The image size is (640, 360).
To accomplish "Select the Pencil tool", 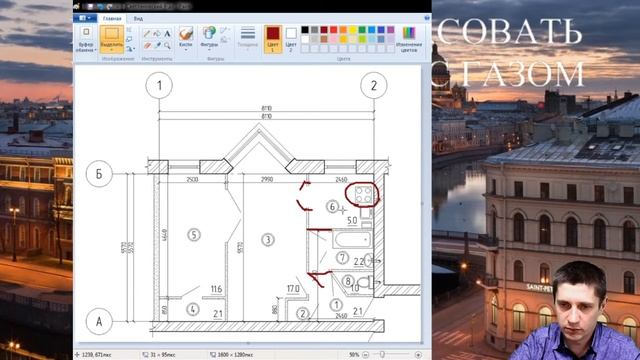I will [147, 33].
